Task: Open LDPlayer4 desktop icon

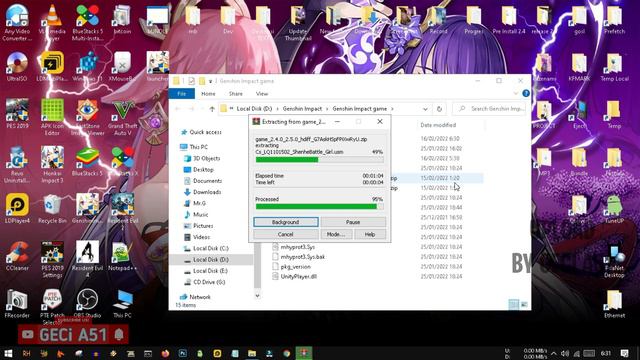Action: point(17,209)
